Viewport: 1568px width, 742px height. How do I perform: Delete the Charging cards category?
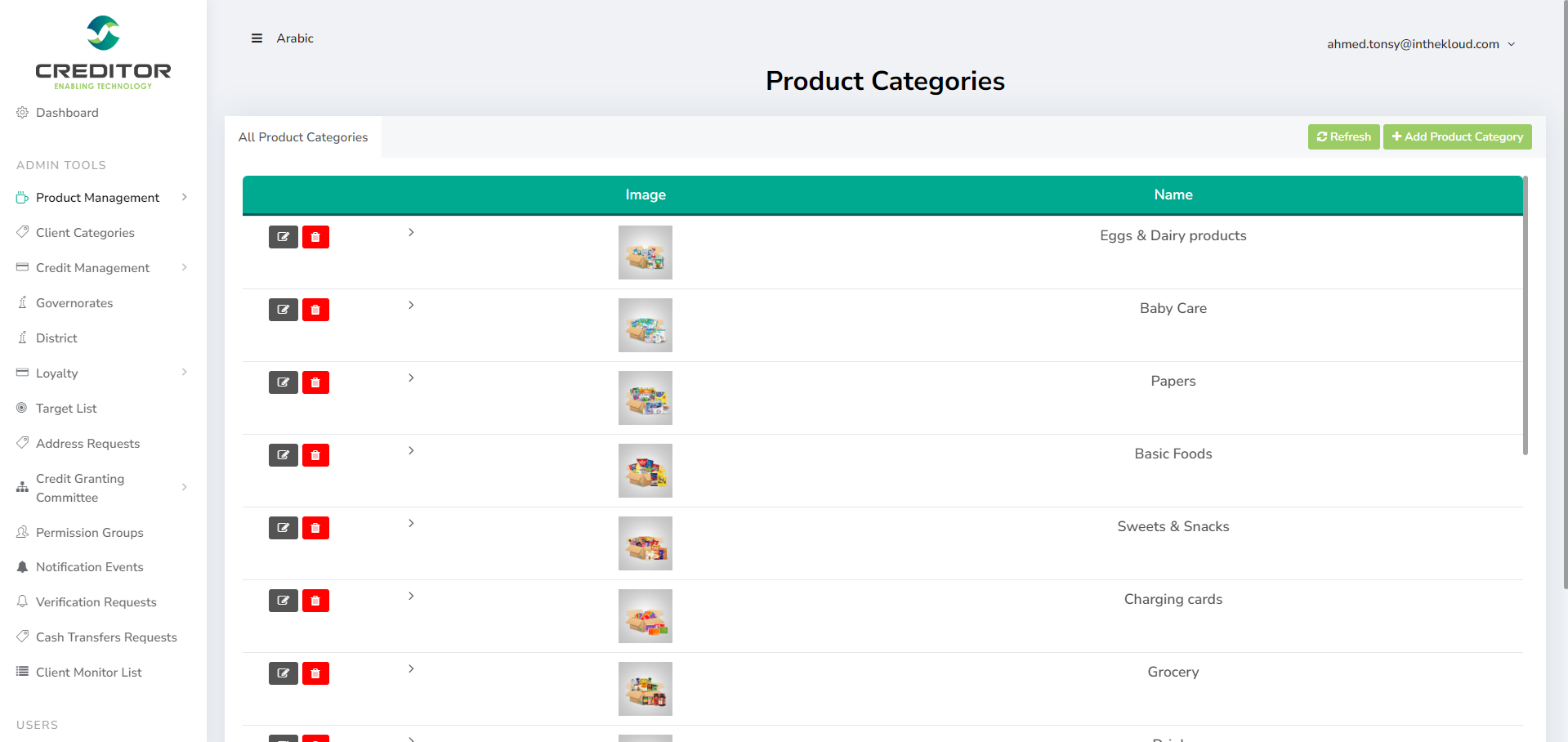coord(315,601)
